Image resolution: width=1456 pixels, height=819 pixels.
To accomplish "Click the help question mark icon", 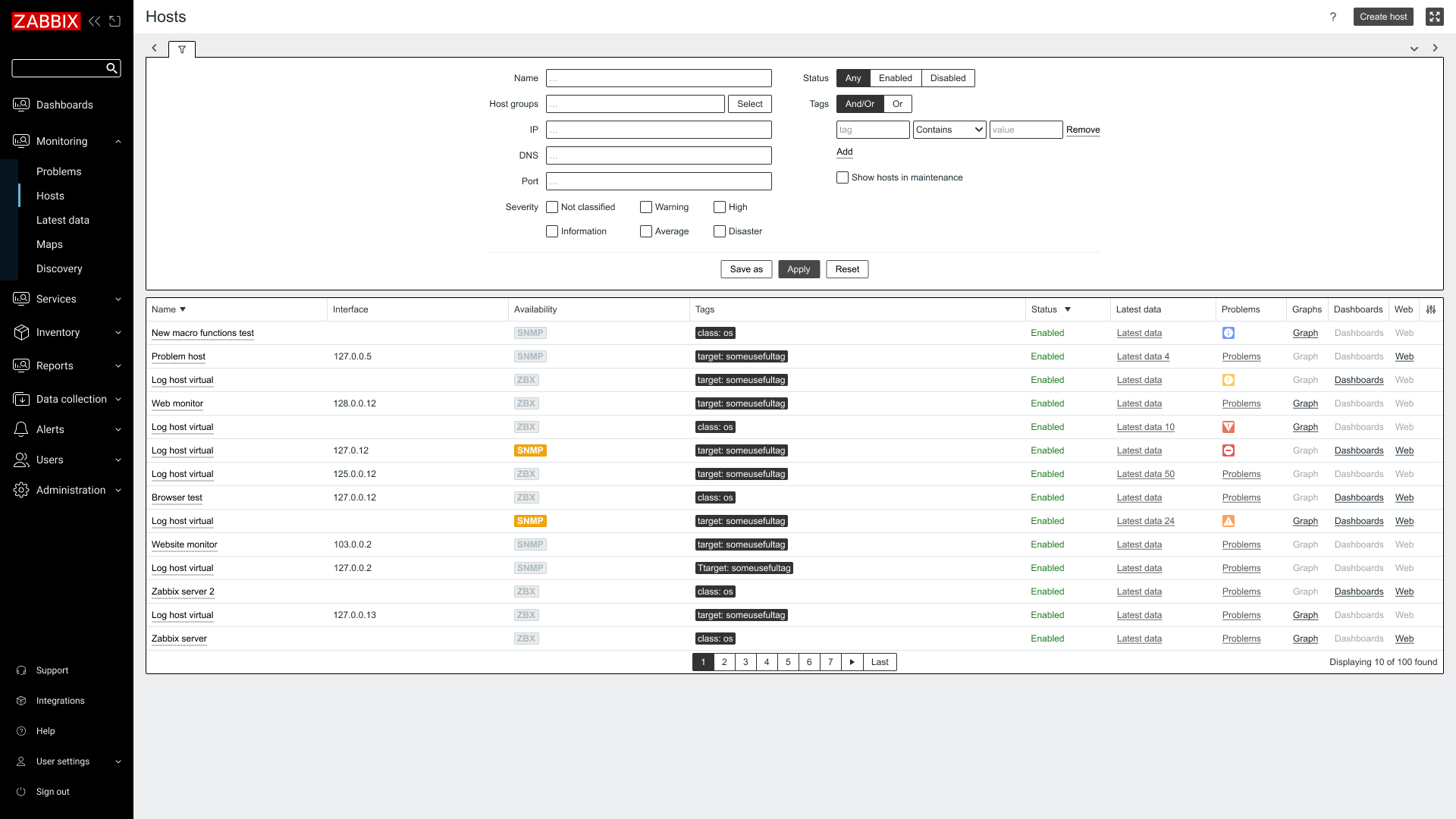I will [x=1333, y=17].
